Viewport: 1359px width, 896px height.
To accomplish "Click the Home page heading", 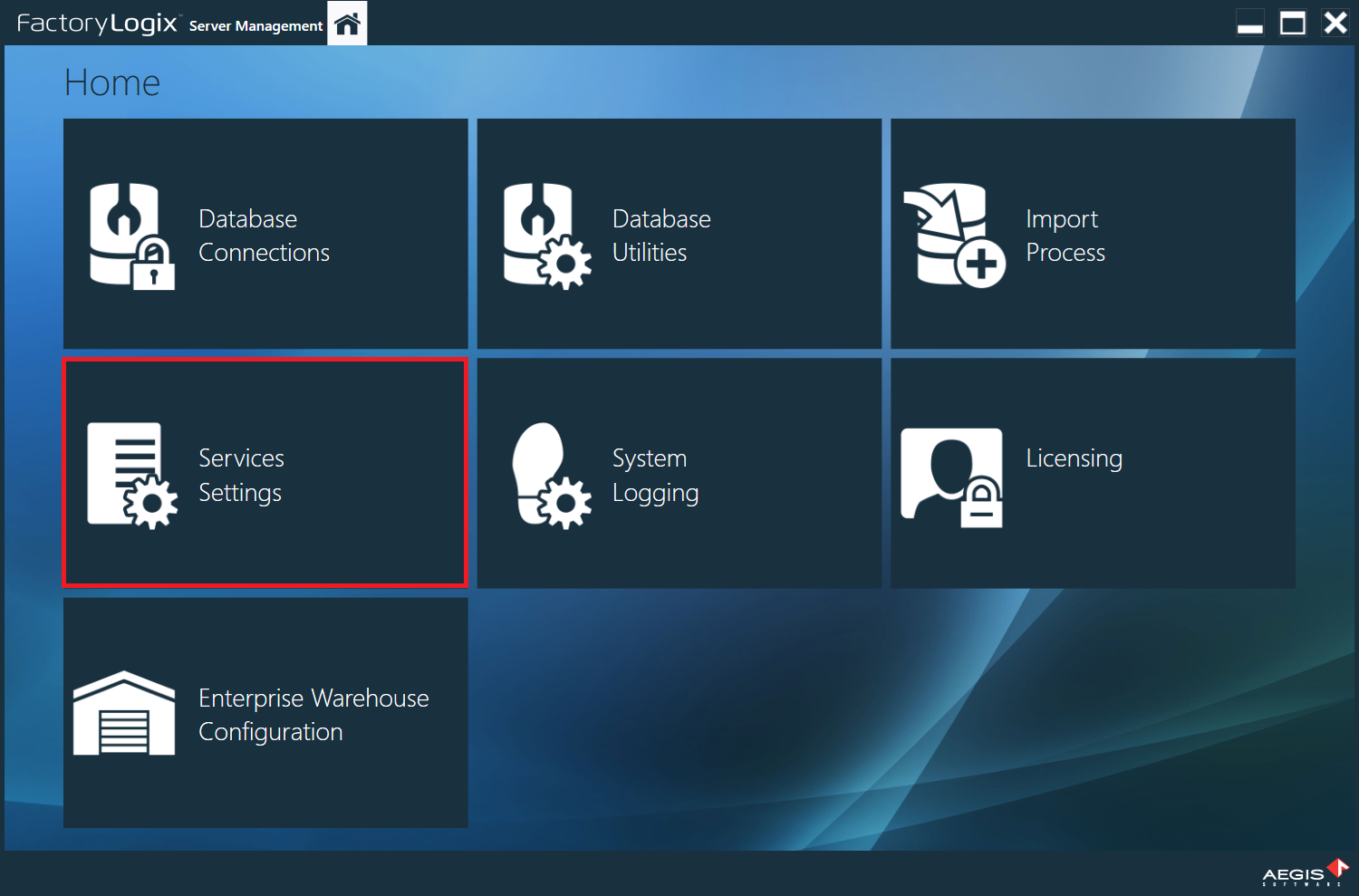I will [111, 82].
